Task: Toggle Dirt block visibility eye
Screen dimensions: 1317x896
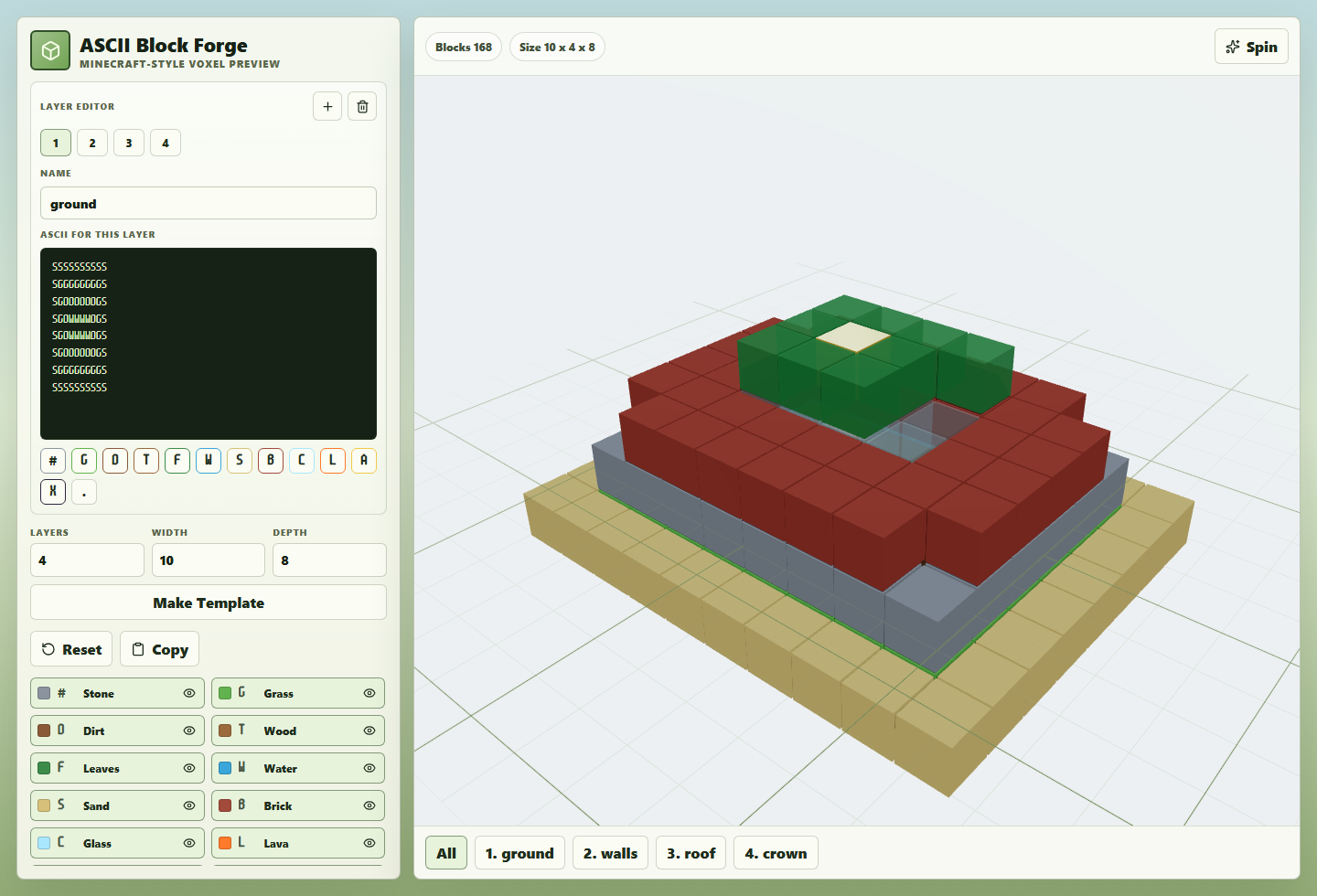Action: 189,731
